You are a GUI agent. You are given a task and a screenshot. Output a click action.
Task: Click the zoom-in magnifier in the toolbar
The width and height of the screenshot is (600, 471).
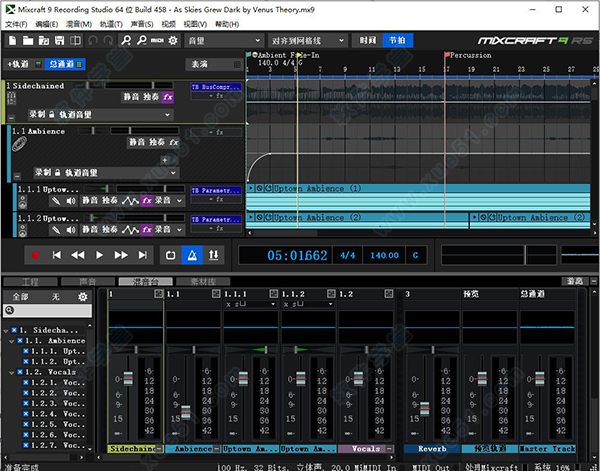[x=126, y=40]
